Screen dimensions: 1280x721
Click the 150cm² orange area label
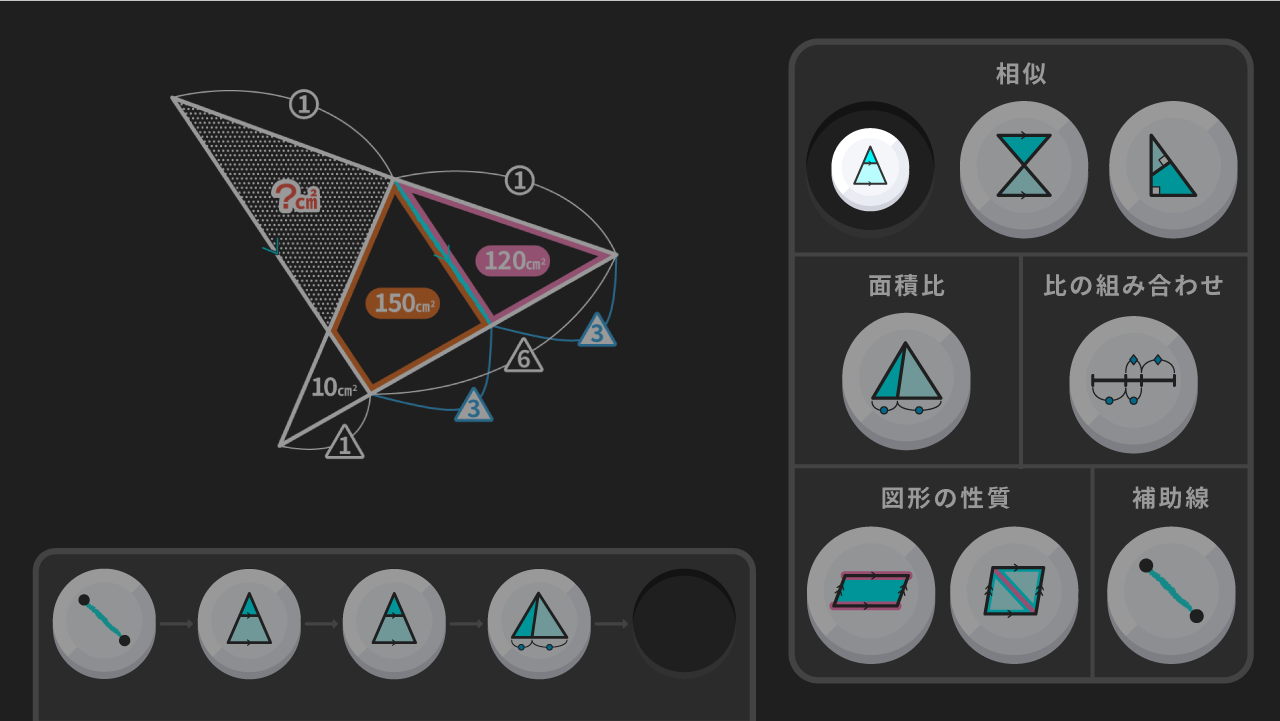click(x=402, y=303)
